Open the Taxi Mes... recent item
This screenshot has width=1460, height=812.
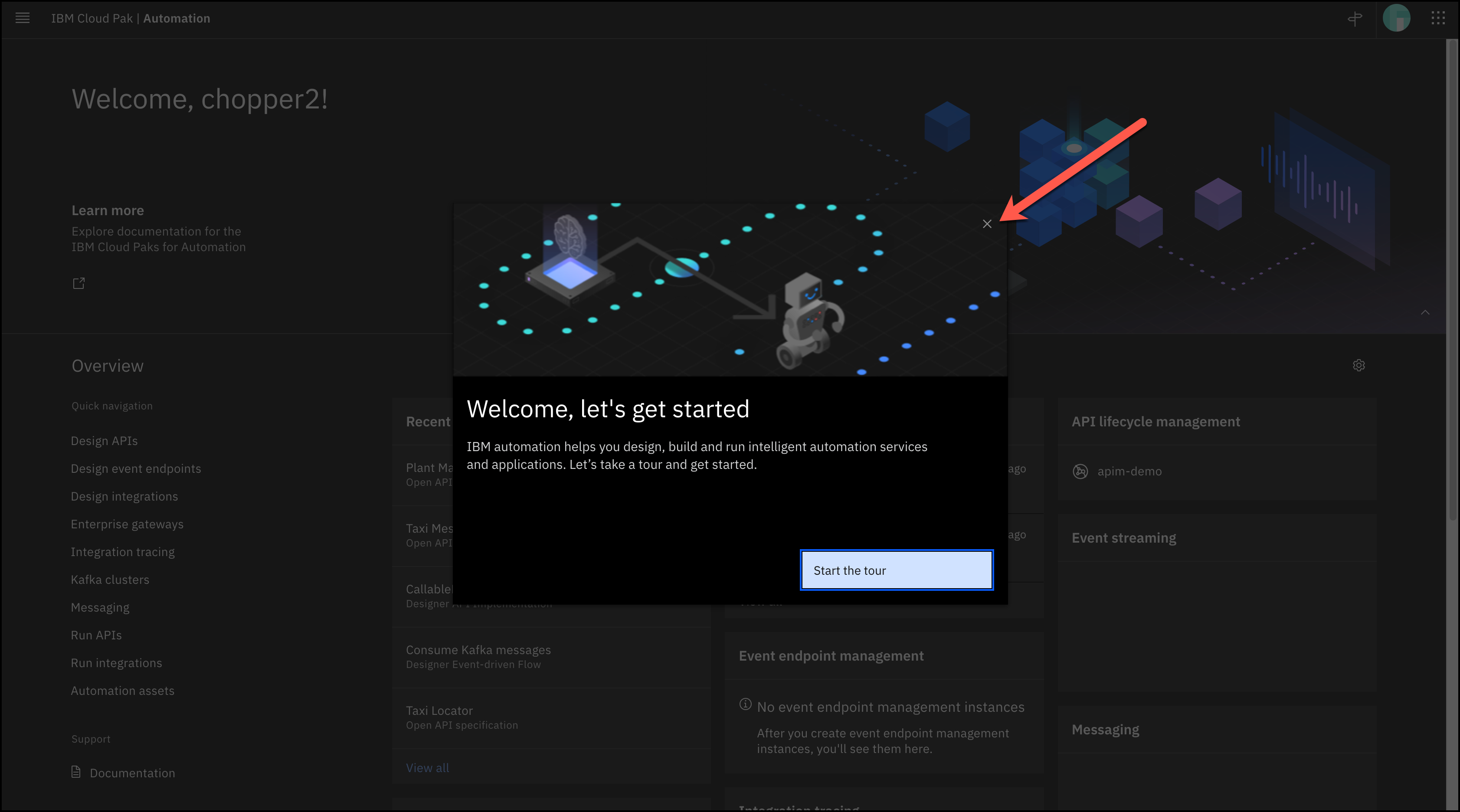point(423,536)
